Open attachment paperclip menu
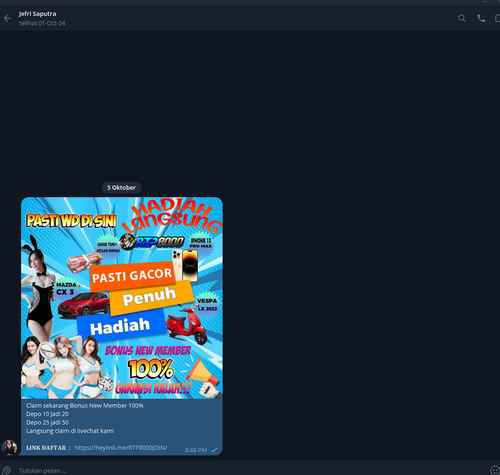Viewport: 500px width, 475px height. (x=6, y=470)
